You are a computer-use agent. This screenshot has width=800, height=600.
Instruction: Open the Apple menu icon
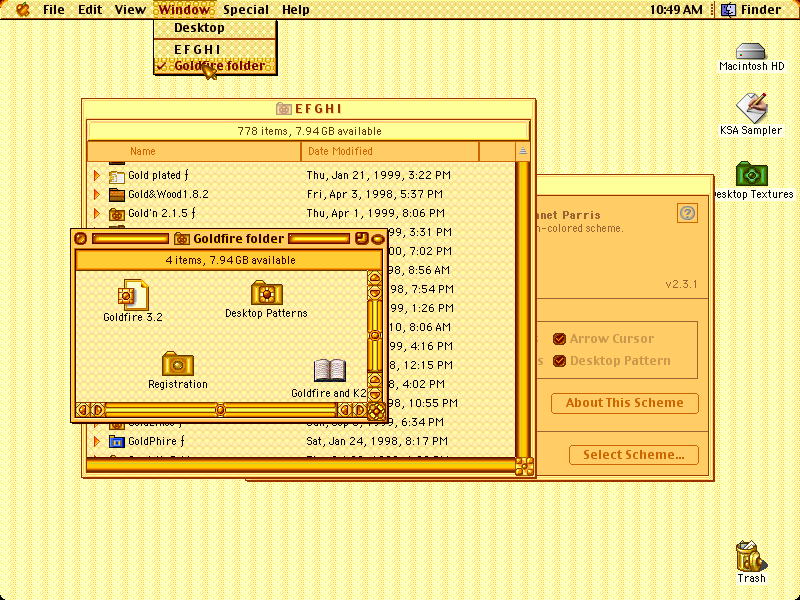tap(22, 9)
